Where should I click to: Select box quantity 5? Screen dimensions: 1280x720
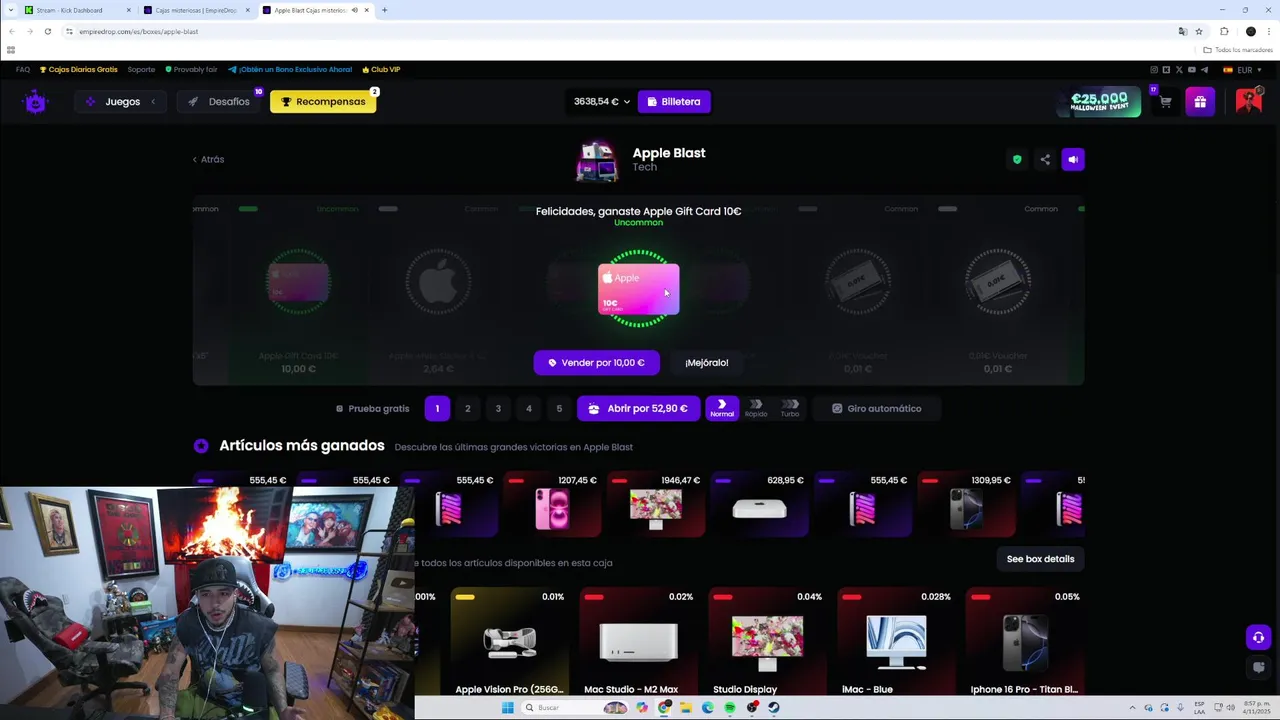559,408
